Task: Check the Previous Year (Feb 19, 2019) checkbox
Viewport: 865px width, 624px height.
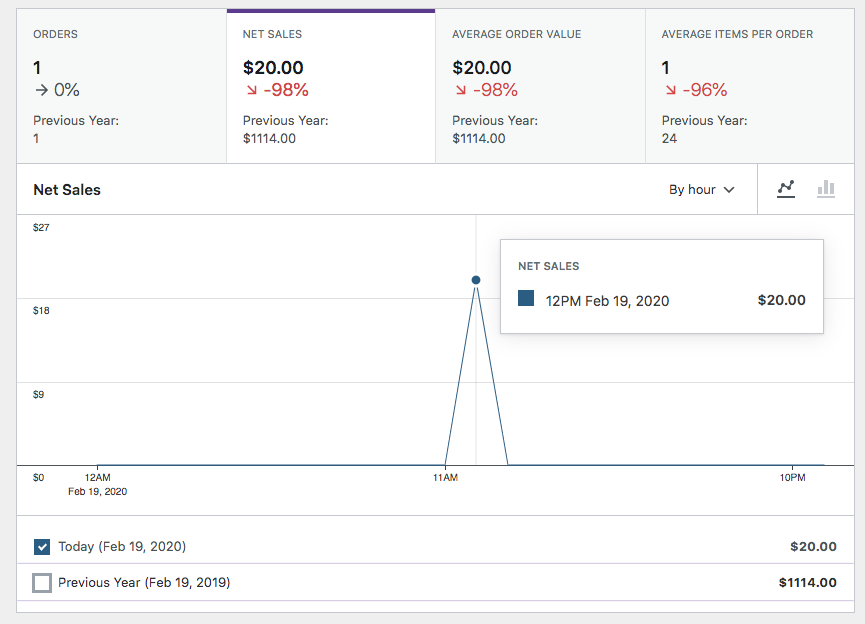Action: (x=42, y=583)
